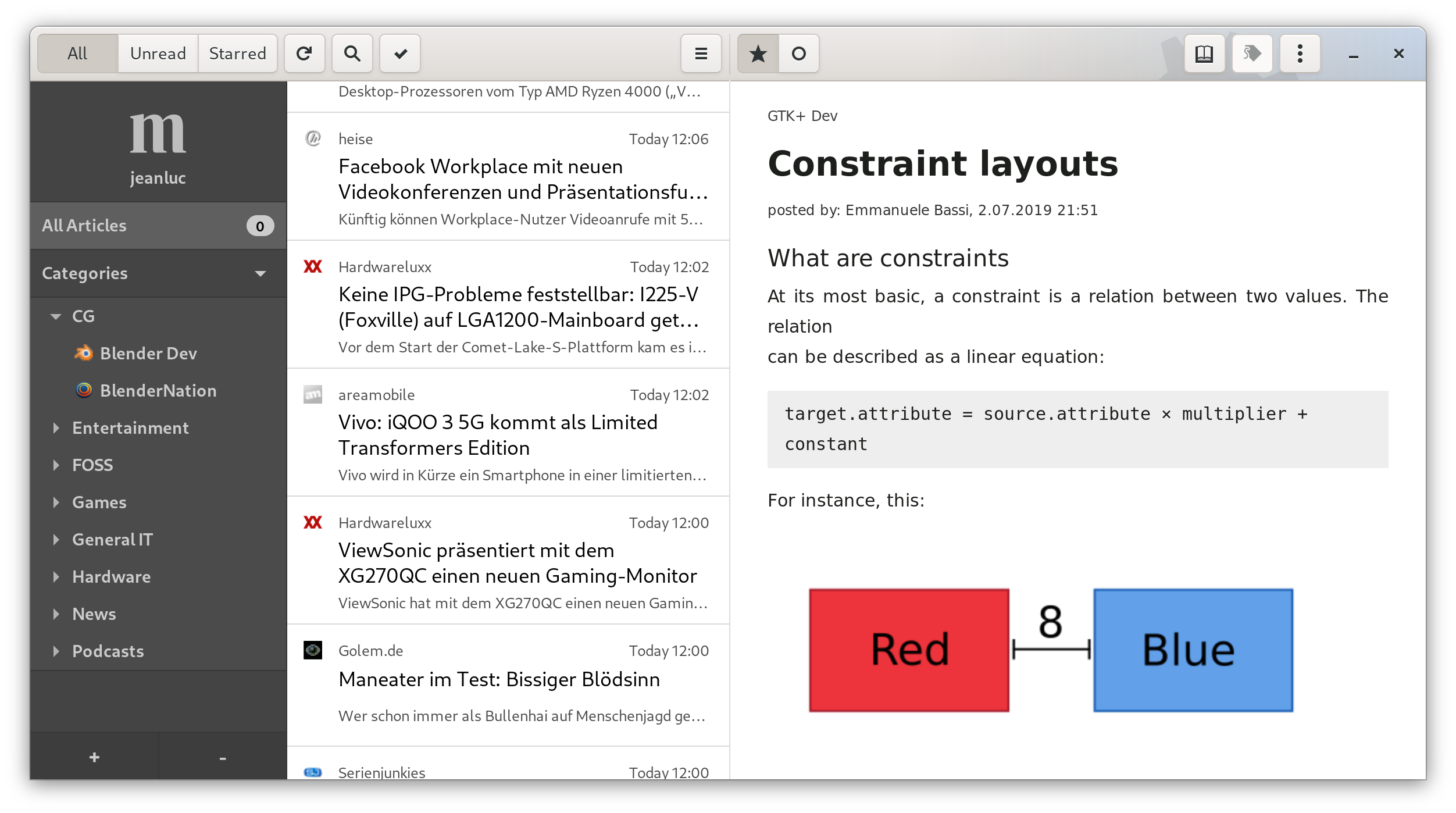Switch to the Starred filter
1456x813 pixels.
pyautogui.click(x=238, y=54)
